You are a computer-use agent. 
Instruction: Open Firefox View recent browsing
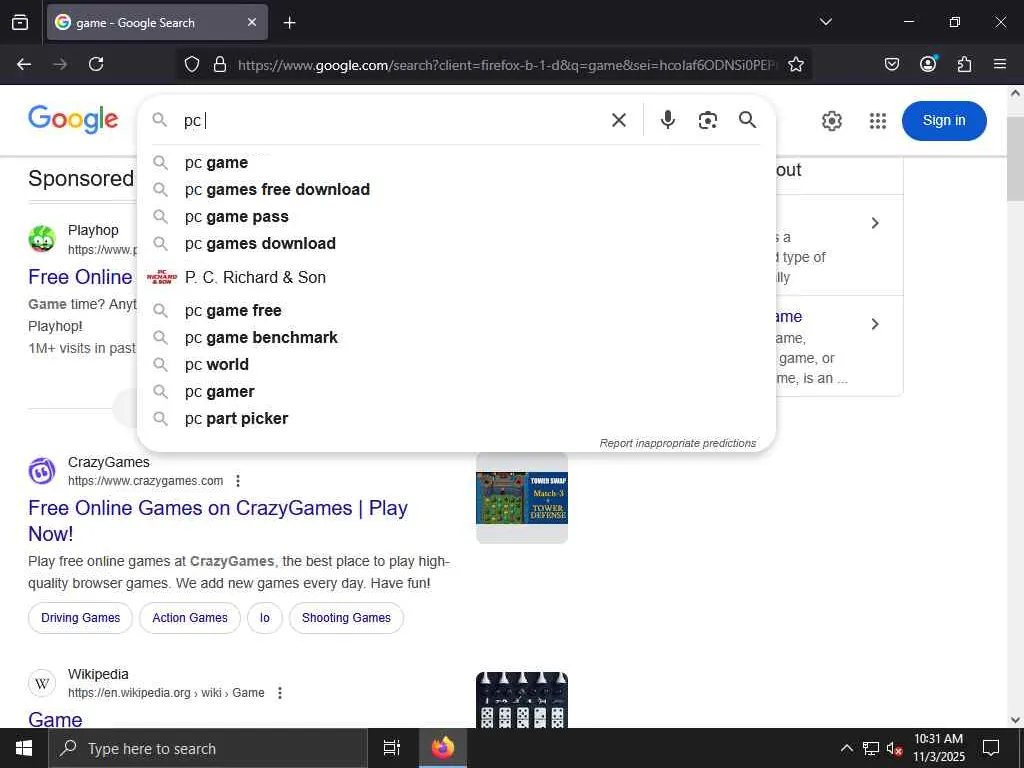click(20, 22)
